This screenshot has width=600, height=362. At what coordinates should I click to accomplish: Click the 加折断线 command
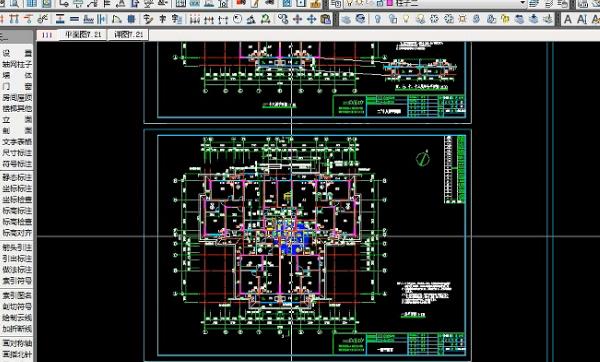[x=17, y=329]
